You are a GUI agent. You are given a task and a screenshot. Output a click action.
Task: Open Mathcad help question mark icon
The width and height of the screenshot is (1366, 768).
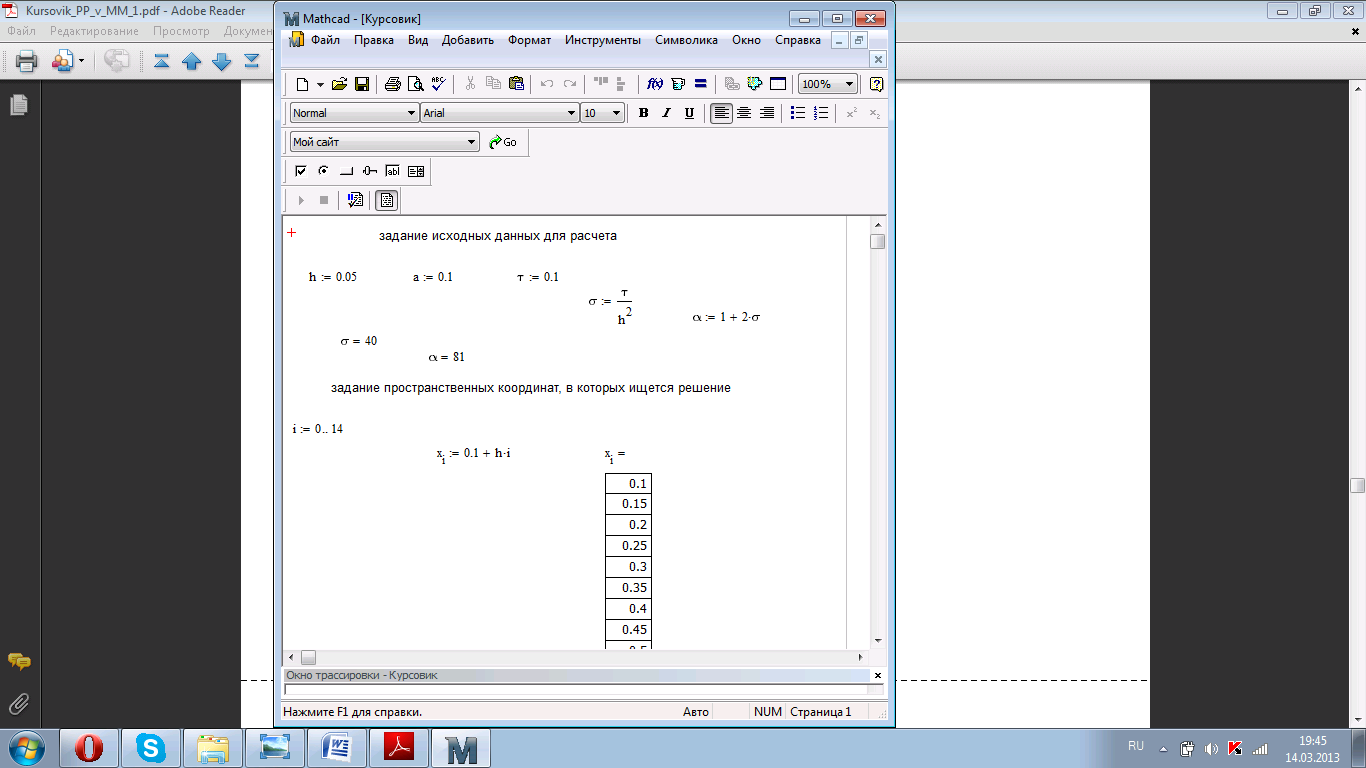[x=877, y=84]
